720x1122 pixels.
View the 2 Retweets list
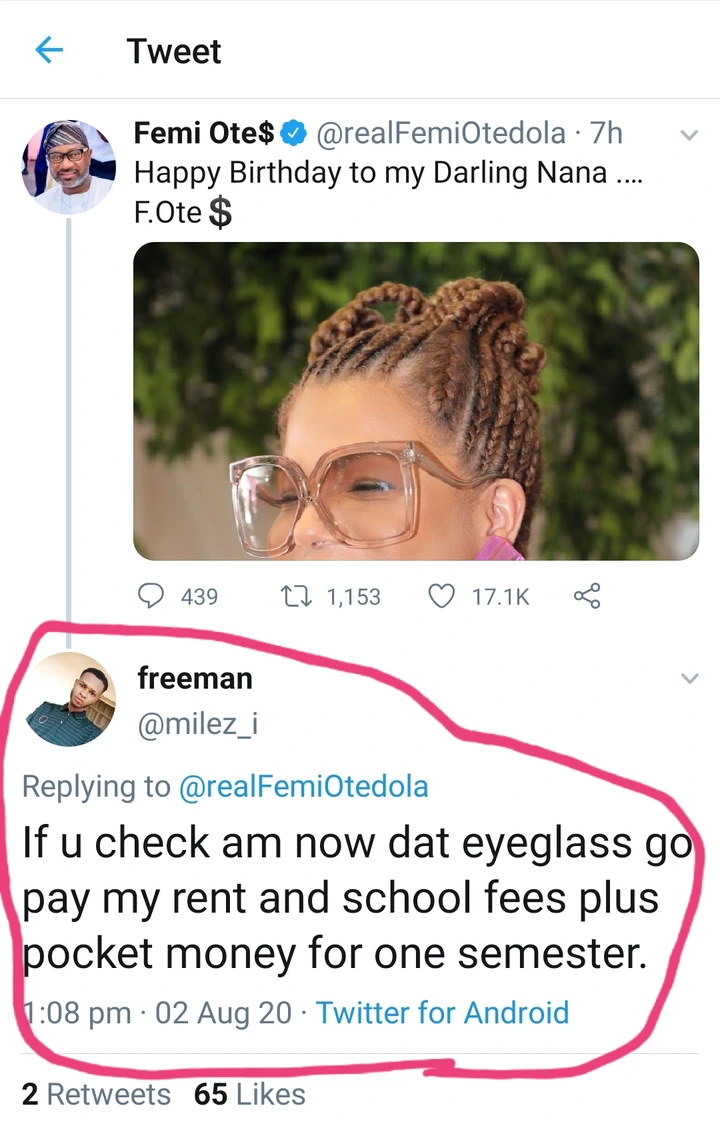point(96,1094)
